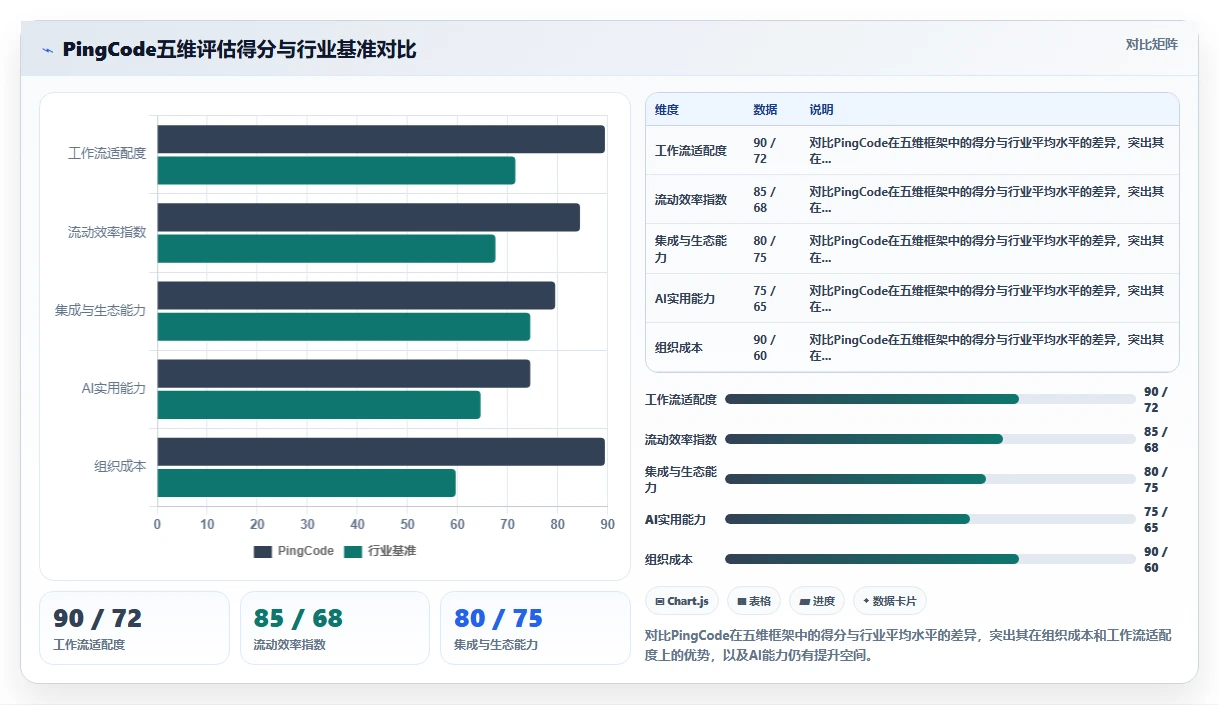Screen dimensions: 1219x705
Task: Click the 工作流适配度 y-axis label in chart
Action: tap(107, 154)
